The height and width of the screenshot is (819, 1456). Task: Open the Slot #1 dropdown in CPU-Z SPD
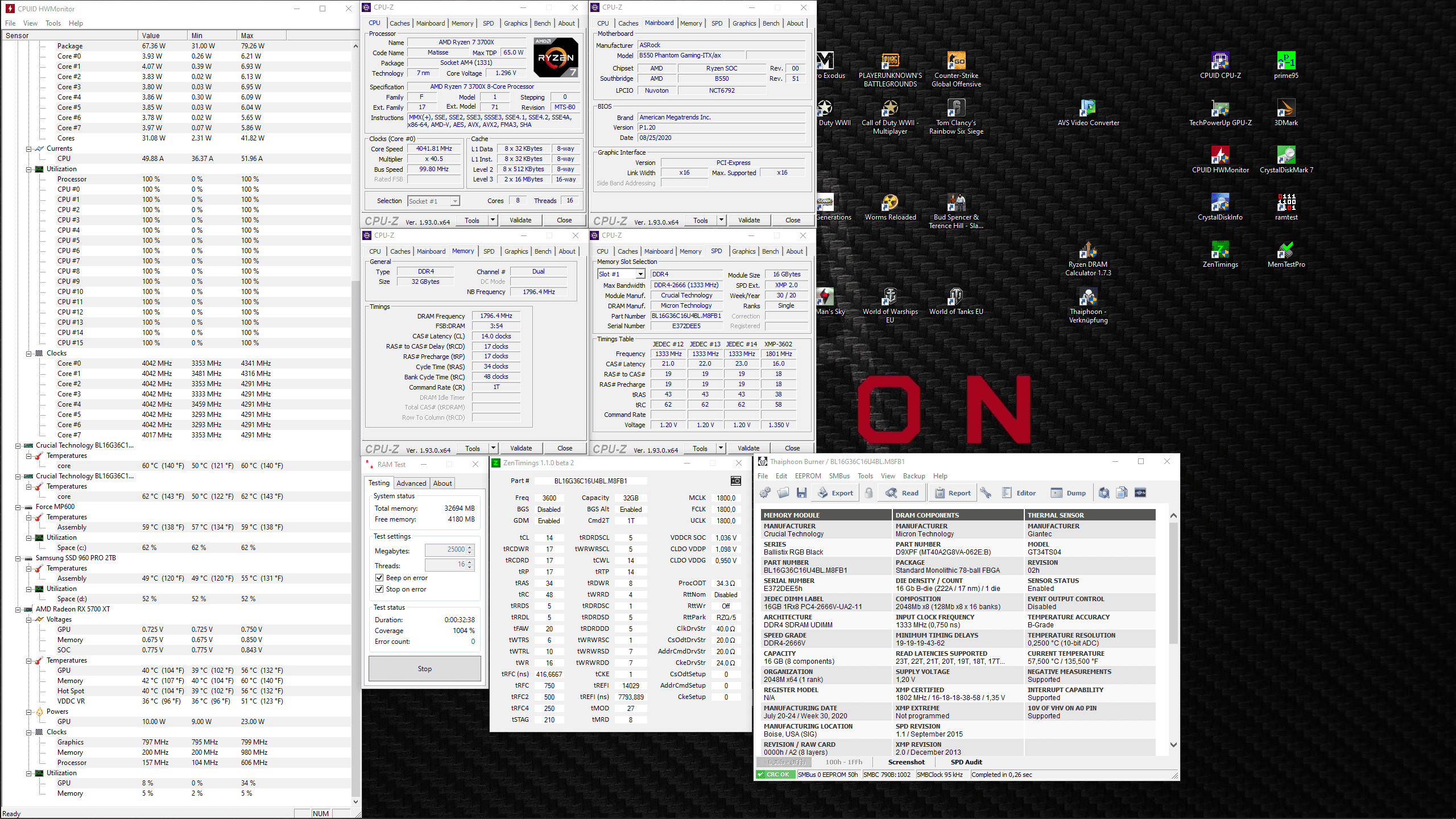pyautogui.click(x=640, y=274)
